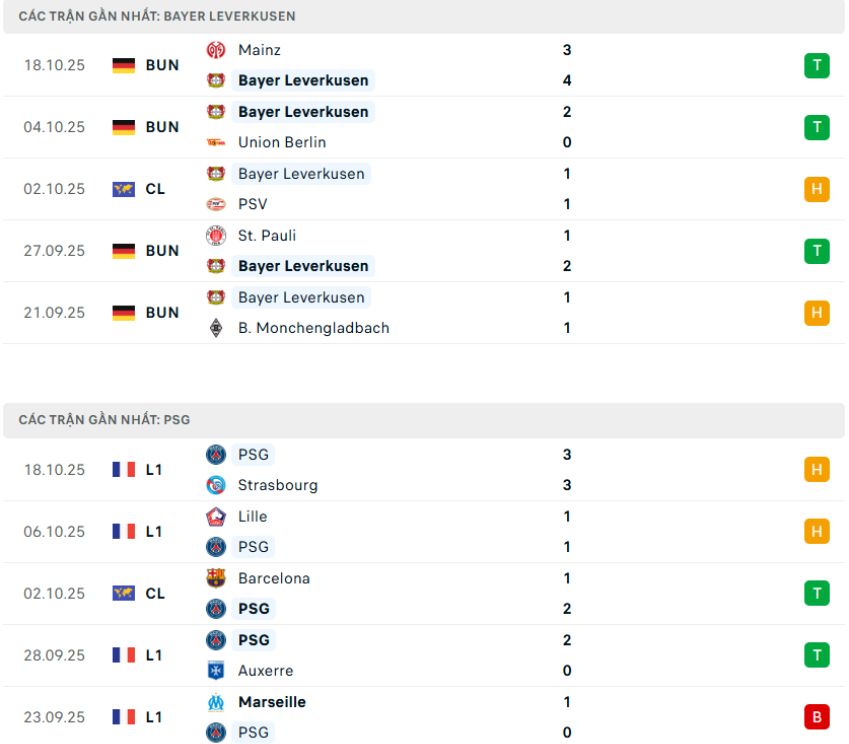This screenshot has height=744, width=849.
Task: Select the Barcelona club crest icon
Action: tap(216, 578)
